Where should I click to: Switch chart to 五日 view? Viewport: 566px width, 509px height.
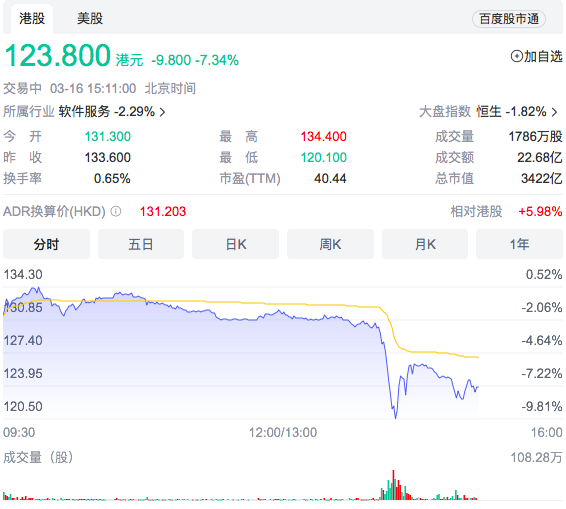point(141,244)
